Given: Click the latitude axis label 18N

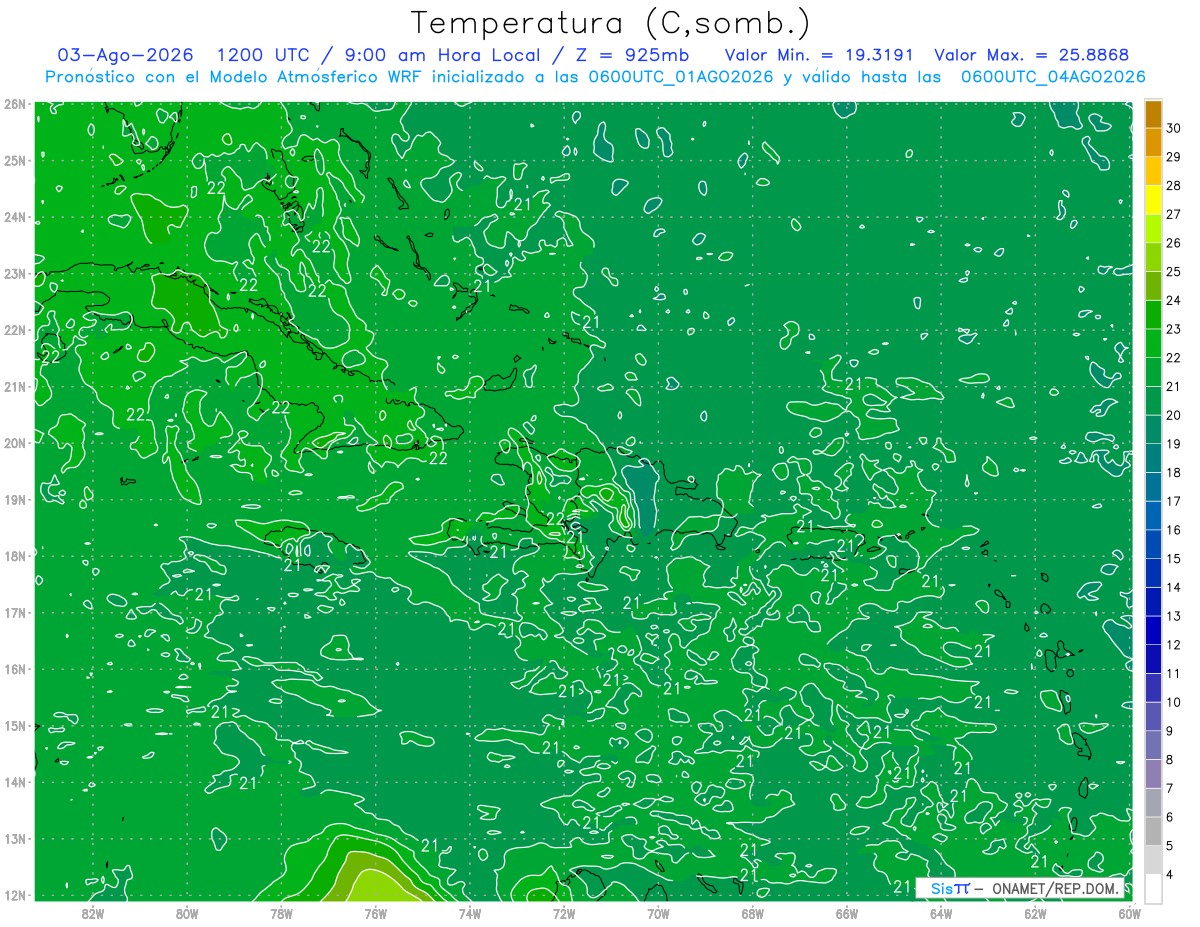Looking at the screenshot, I should [15, 556].
